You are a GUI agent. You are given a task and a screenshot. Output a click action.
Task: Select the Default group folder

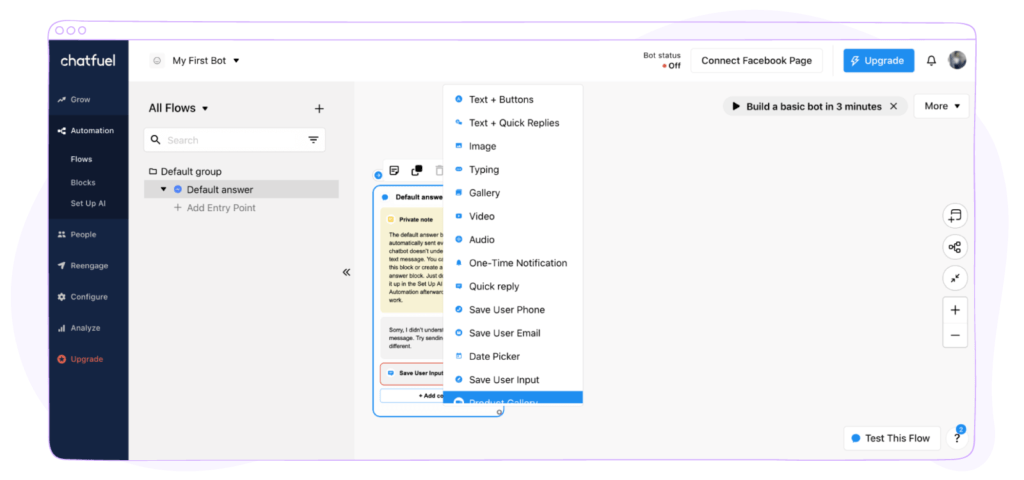click(x=185, y=172)
